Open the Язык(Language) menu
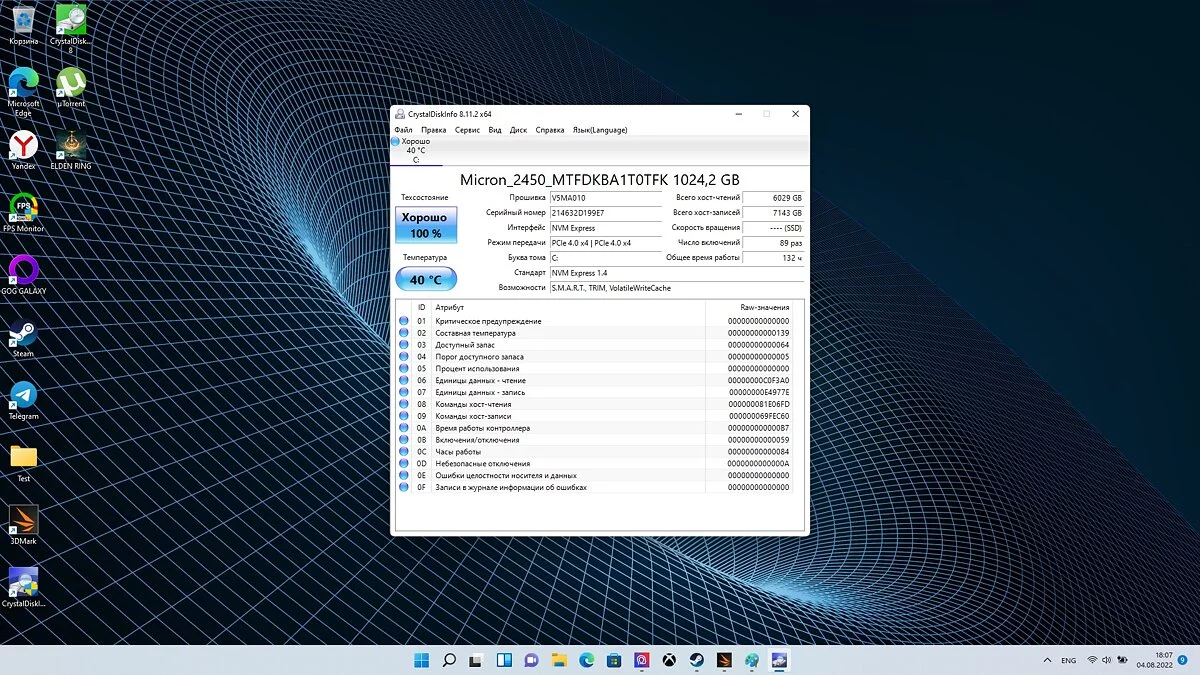This screenshot has width=1200, height=675. click(600, 130)
